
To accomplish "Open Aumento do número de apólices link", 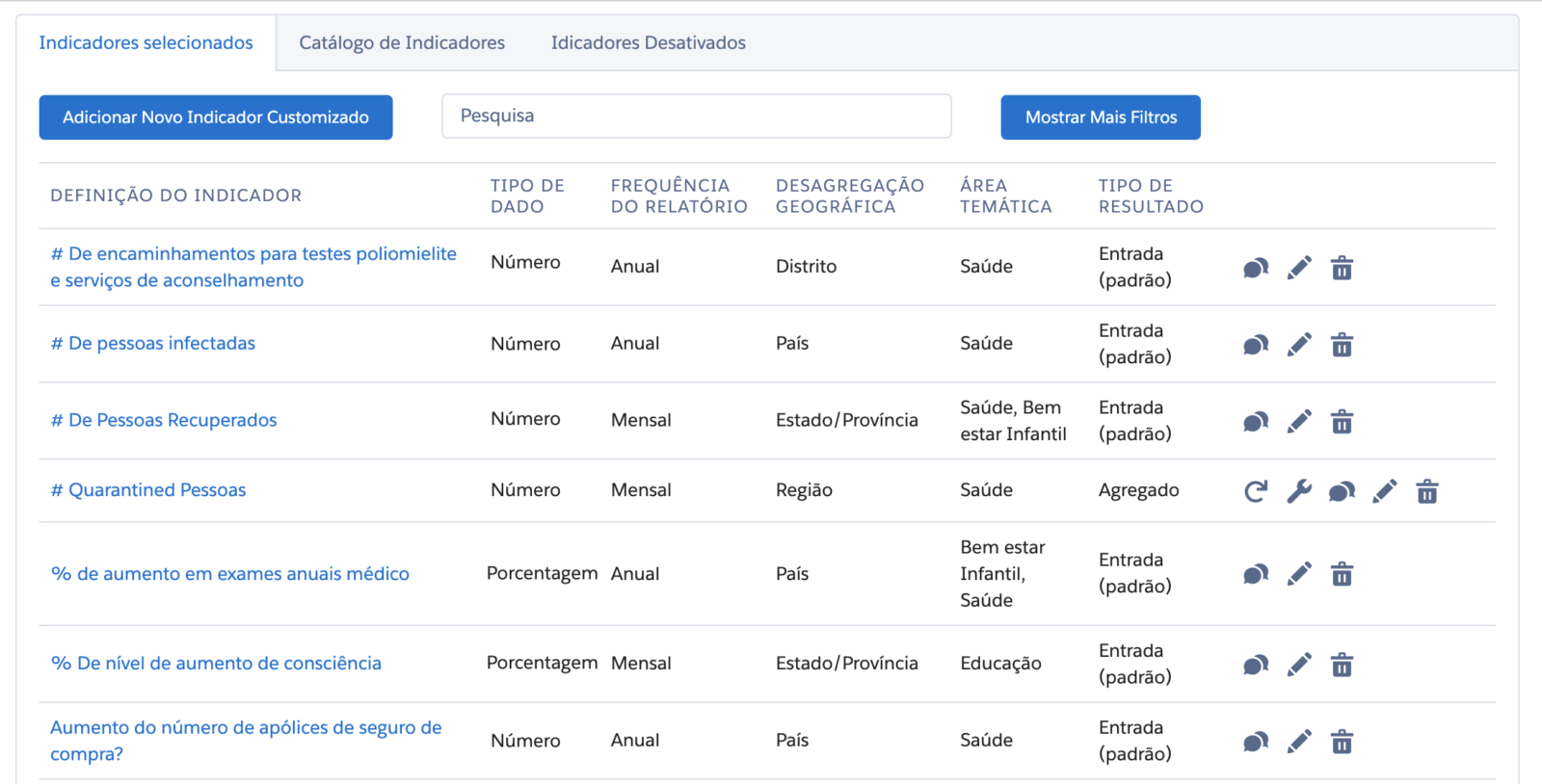I will click(246, 741).
